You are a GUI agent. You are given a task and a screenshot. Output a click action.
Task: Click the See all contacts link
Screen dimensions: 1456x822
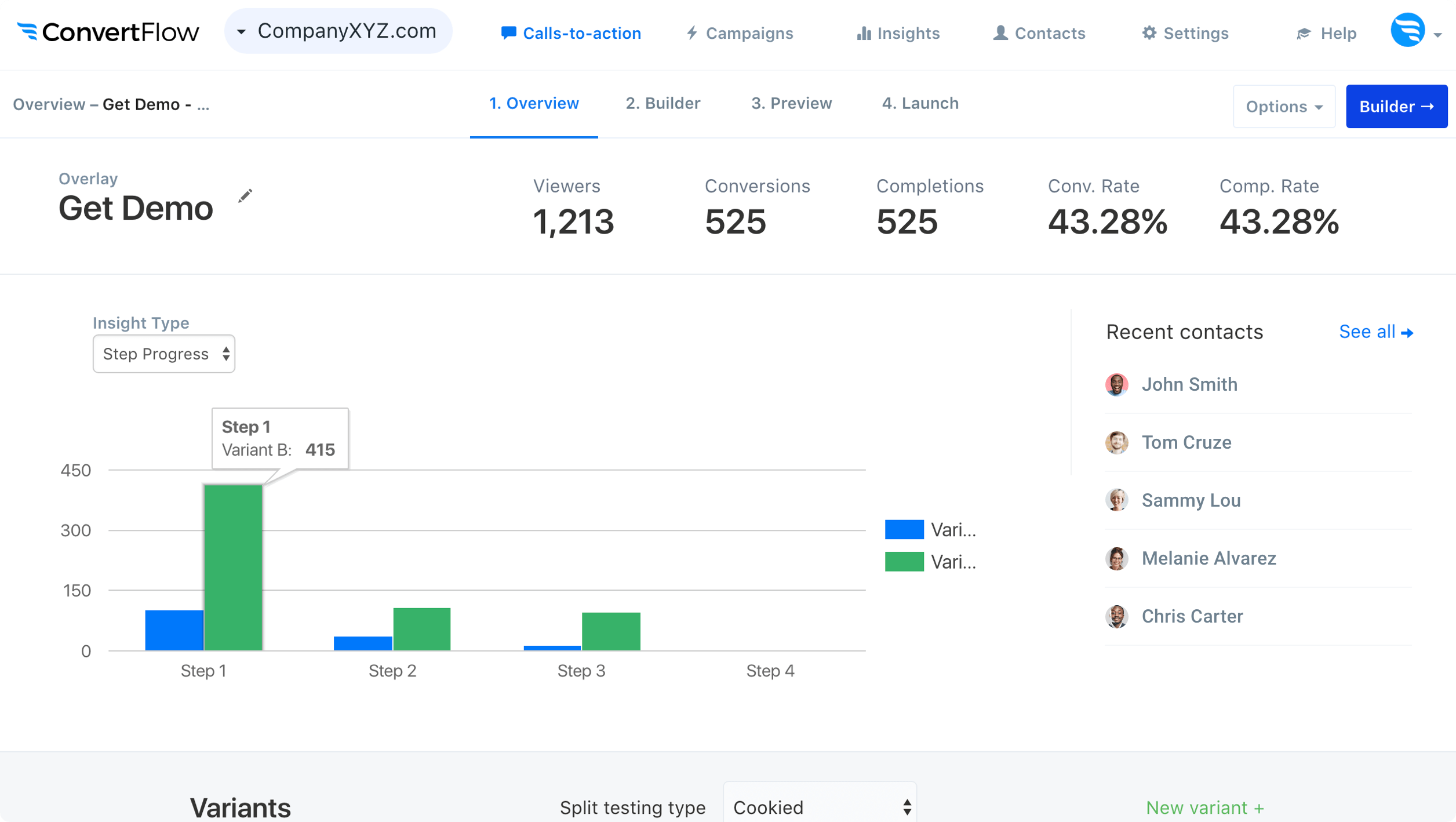point(1375,332)
